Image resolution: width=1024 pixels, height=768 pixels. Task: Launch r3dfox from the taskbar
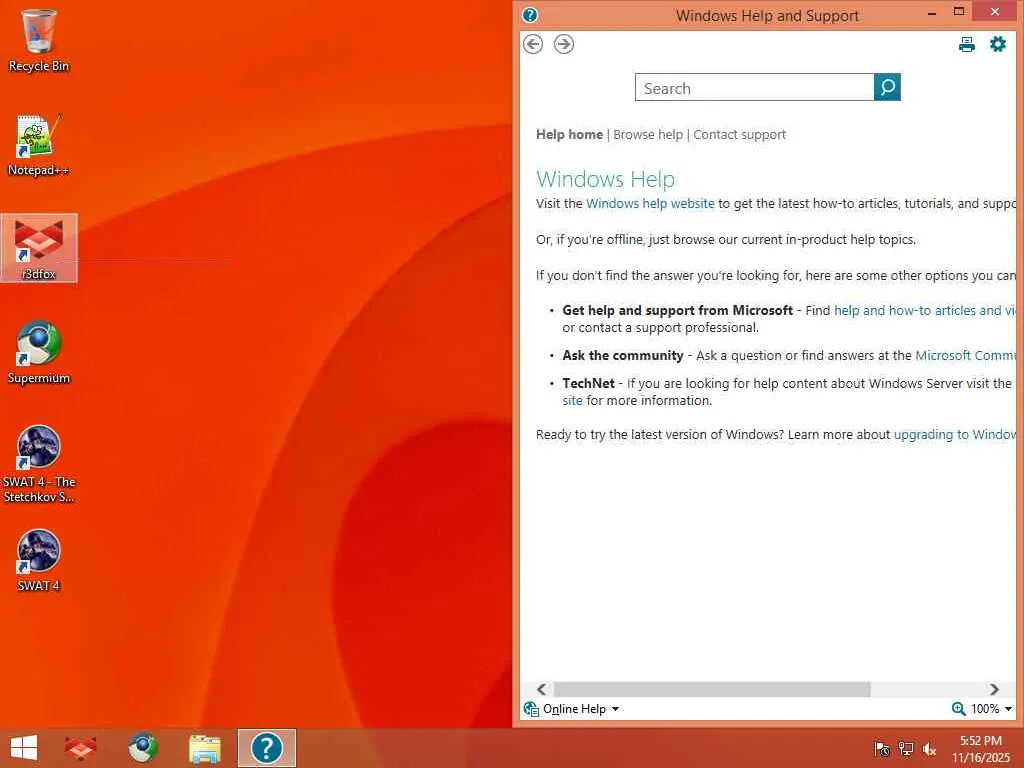coord(80,748)
